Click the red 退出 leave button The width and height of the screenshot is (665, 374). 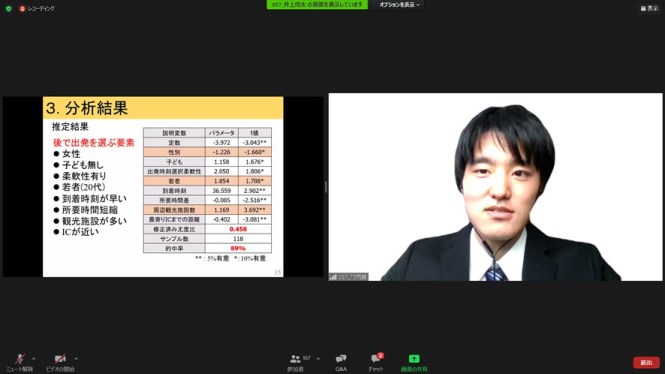(646, 363)
